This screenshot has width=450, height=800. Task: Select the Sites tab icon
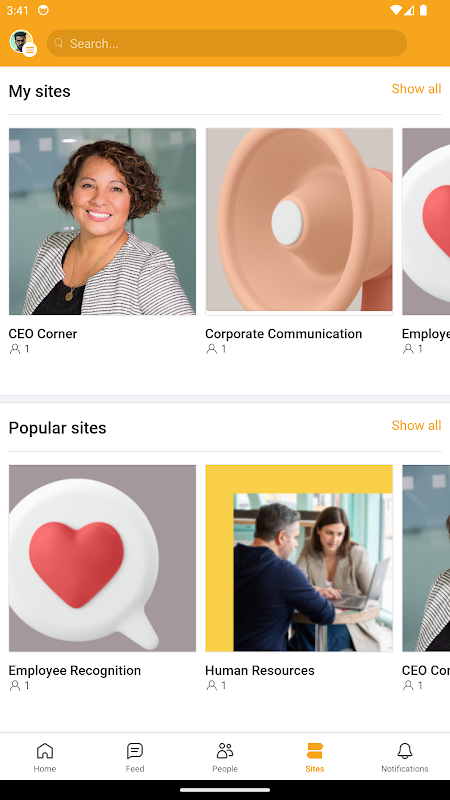click(x=315, y=751)
